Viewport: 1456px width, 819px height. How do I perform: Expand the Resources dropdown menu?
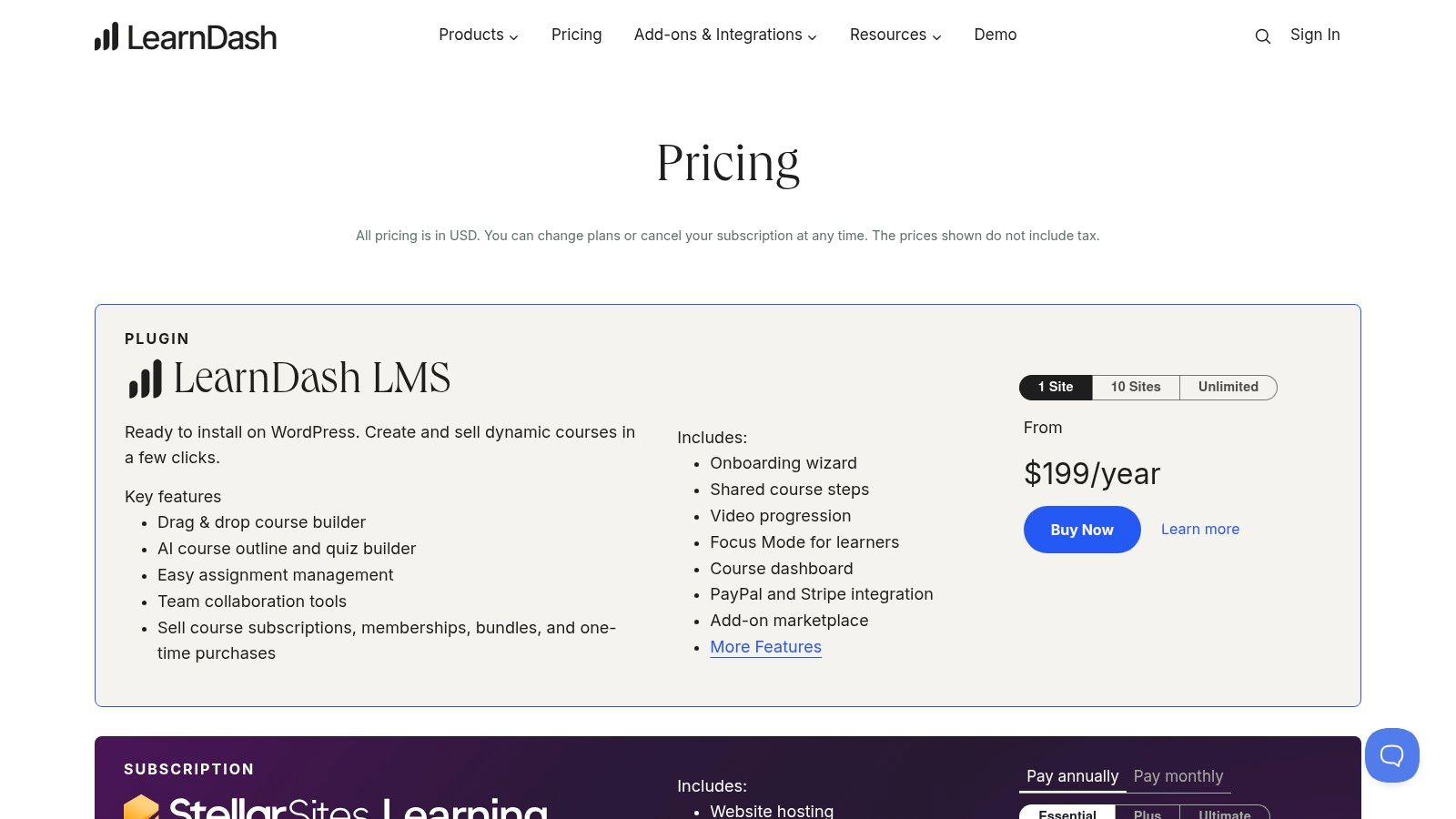click(895, 35)
